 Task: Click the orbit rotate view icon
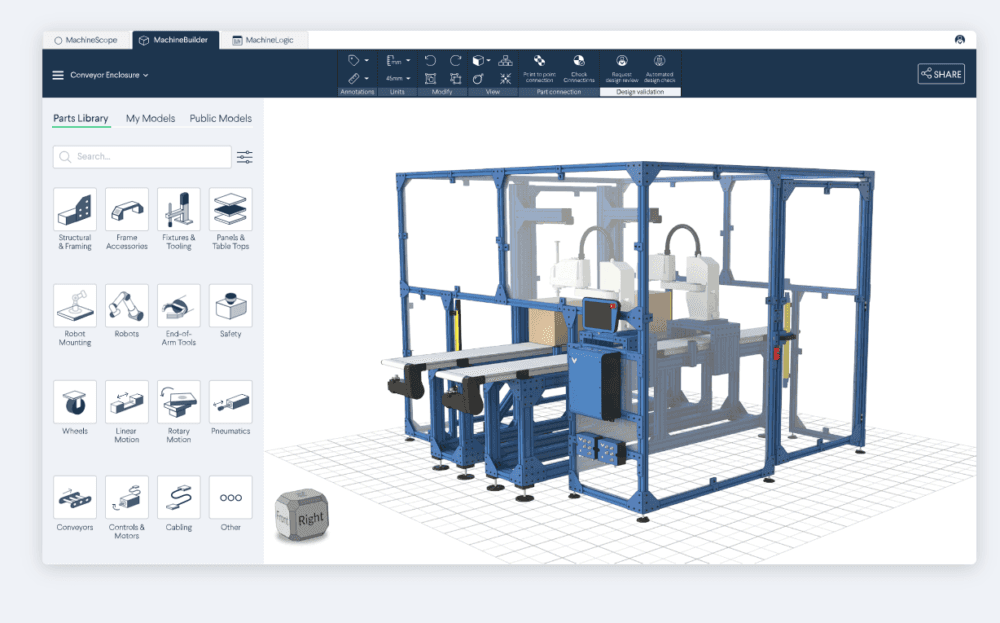(478, 78)
